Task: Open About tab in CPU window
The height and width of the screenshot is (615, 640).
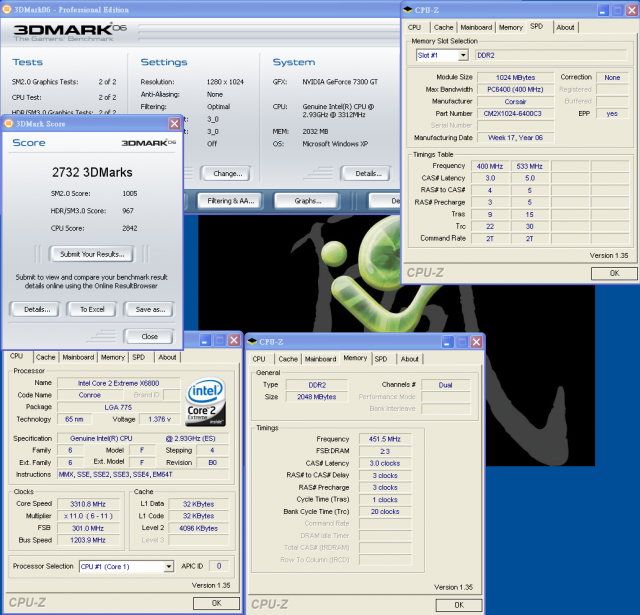Action: coord(167,357)
